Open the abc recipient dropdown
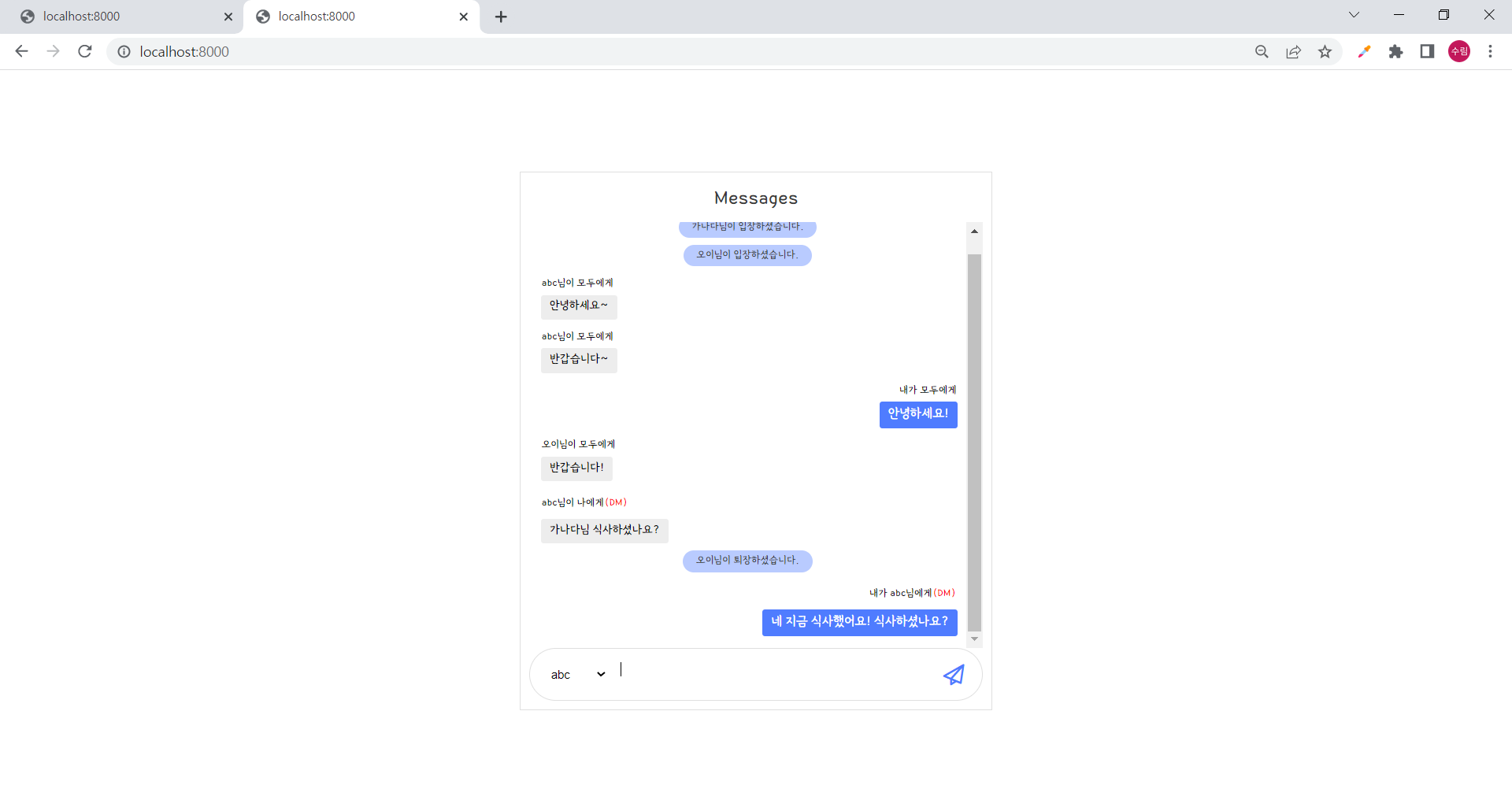 (577, 674)
